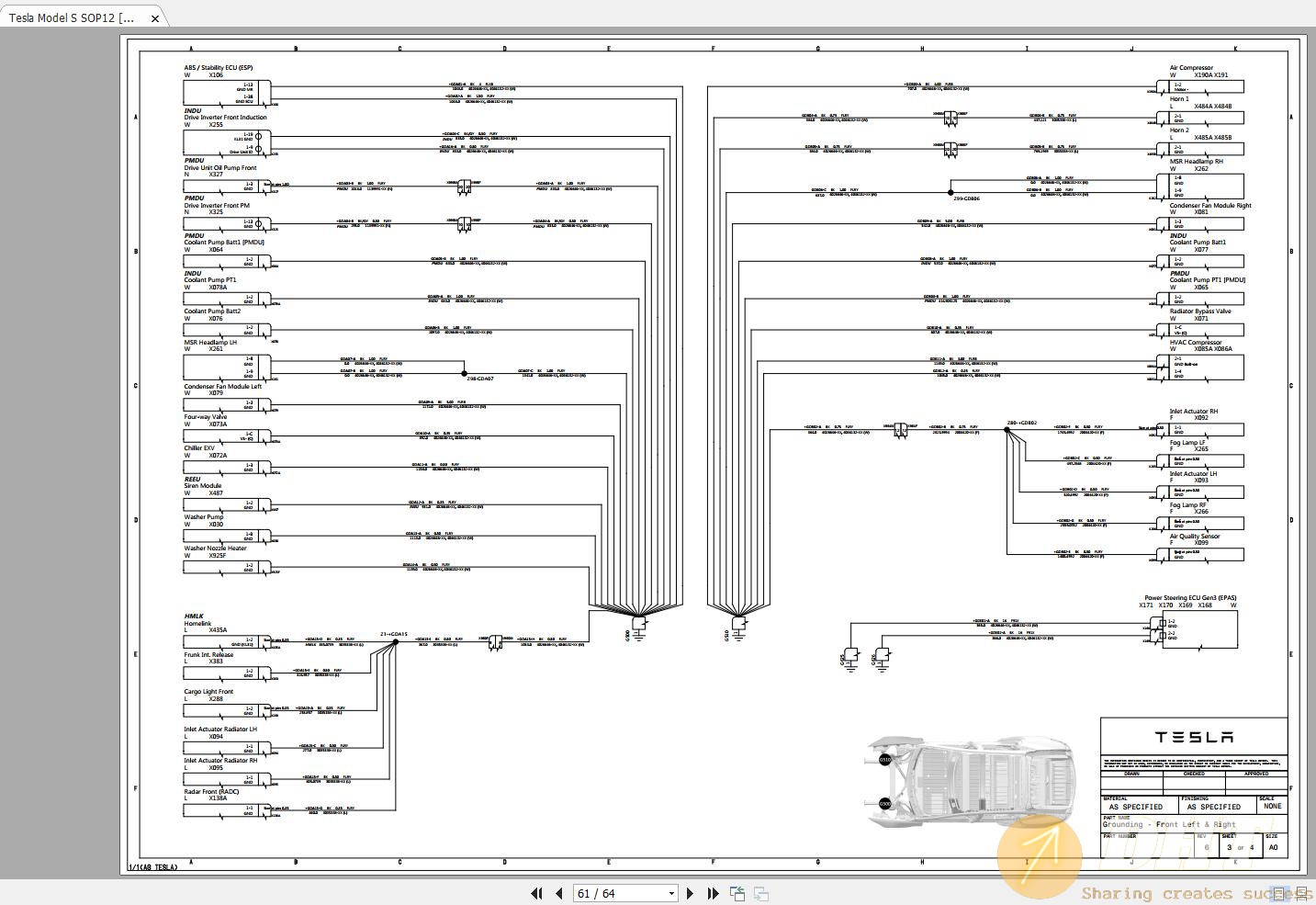1316x905 pixels.
Task: Click the Grounding - Front Left & Right title
Action: 1169,824
